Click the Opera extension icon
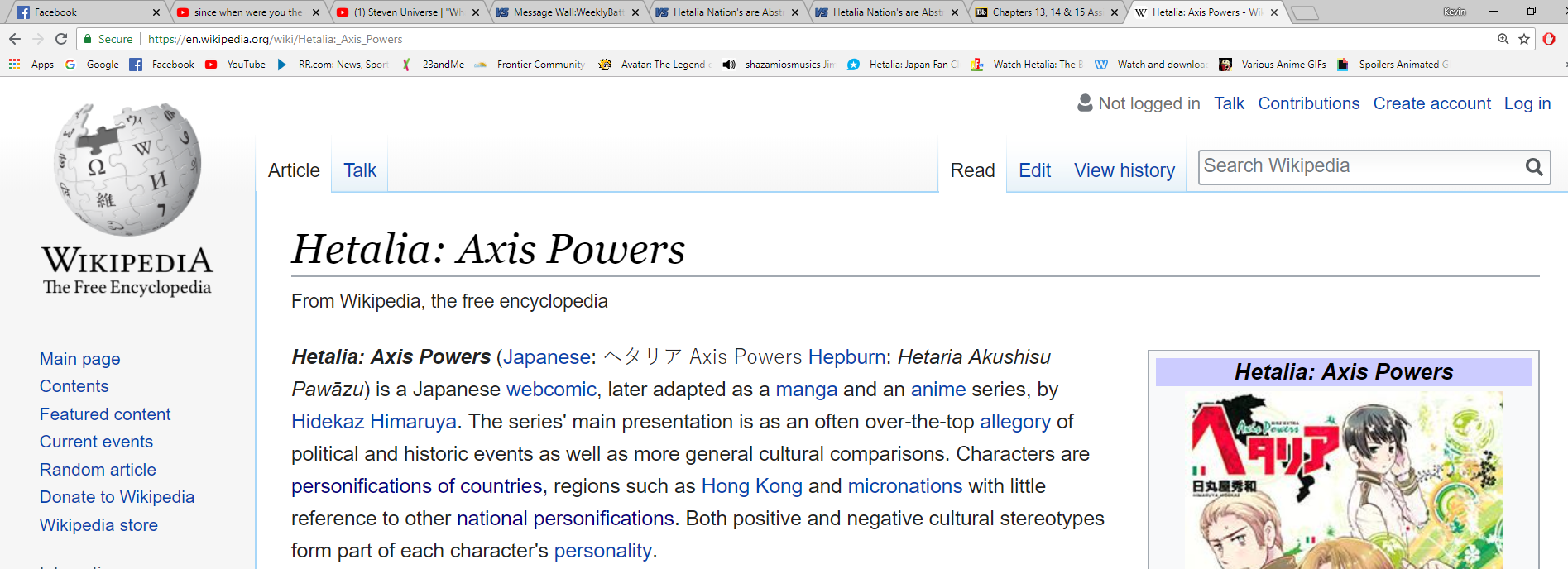 [x=1549, y=39]
